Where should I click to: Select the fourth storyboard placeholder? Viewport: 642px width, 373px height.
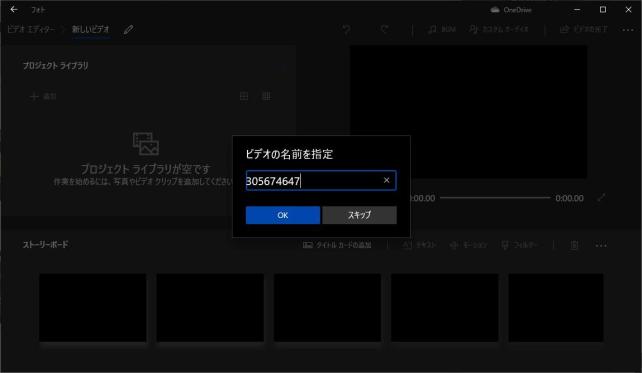tap(445, 307)
